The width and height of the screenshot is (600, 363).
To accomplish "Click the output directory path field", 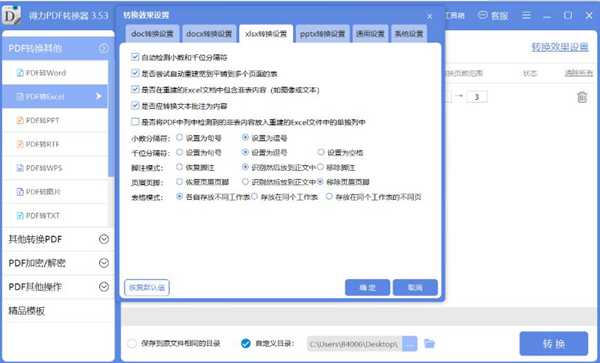I will tap(355, 344).
